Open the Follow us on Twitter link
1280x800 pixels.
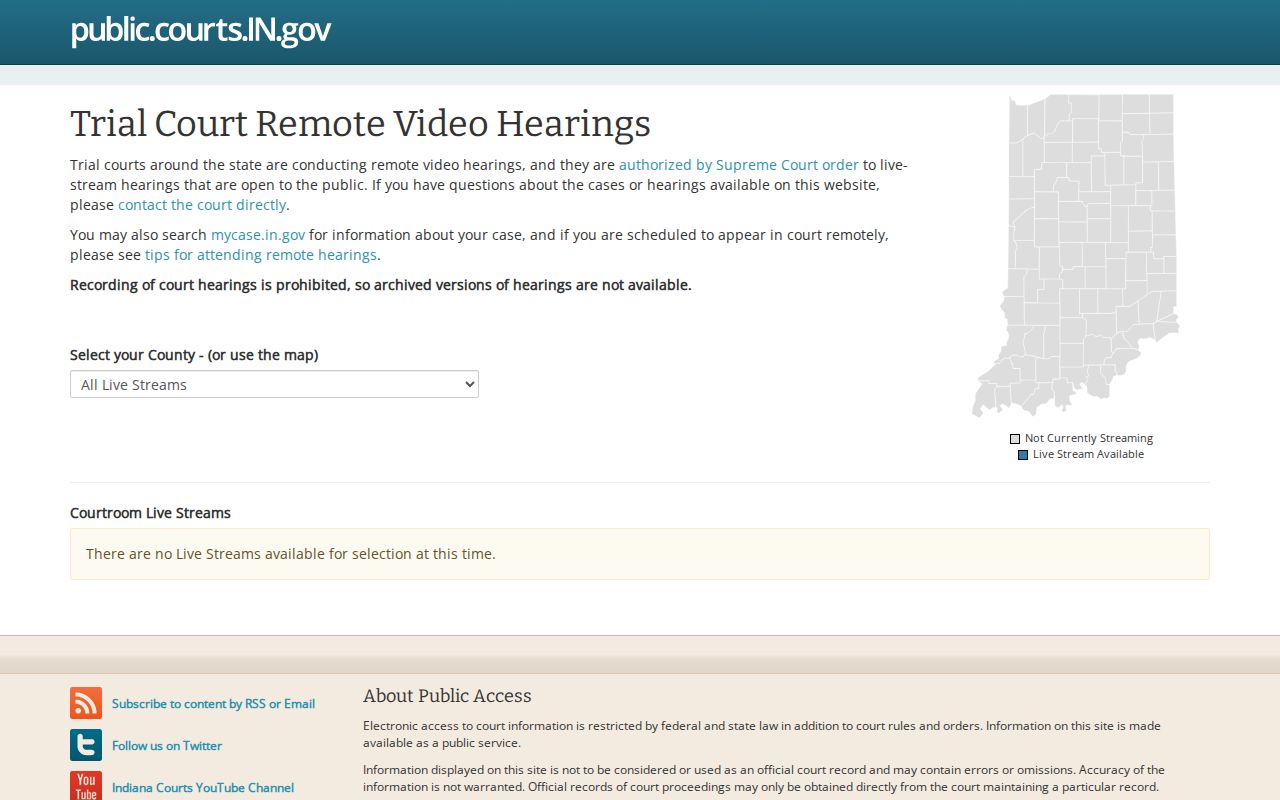pyautogui.click(x=167, y=746)
